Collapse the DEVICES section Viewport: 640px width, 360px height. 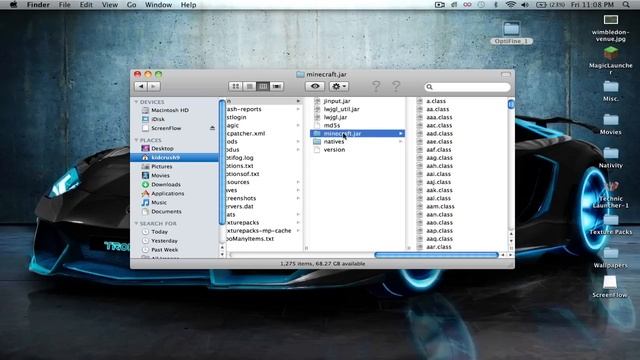point(136,102)
